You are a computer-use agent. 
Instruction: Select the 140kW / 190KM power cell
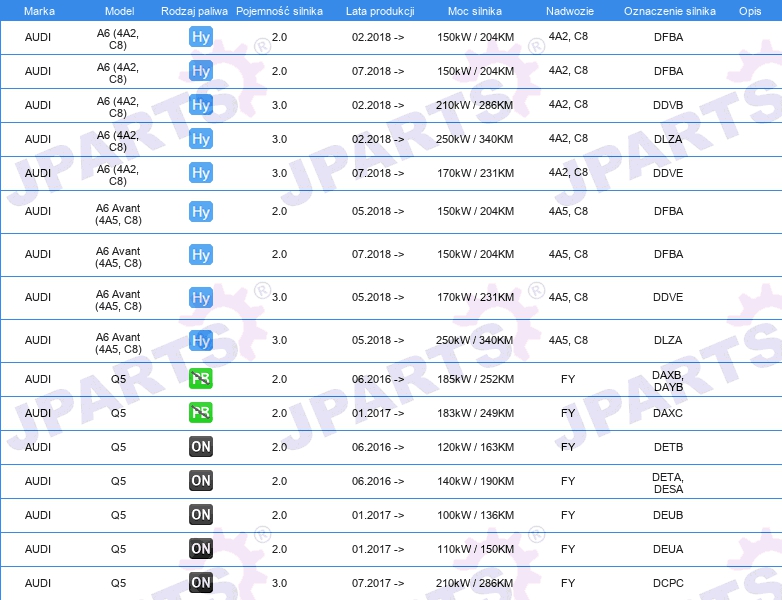(475, 481)
